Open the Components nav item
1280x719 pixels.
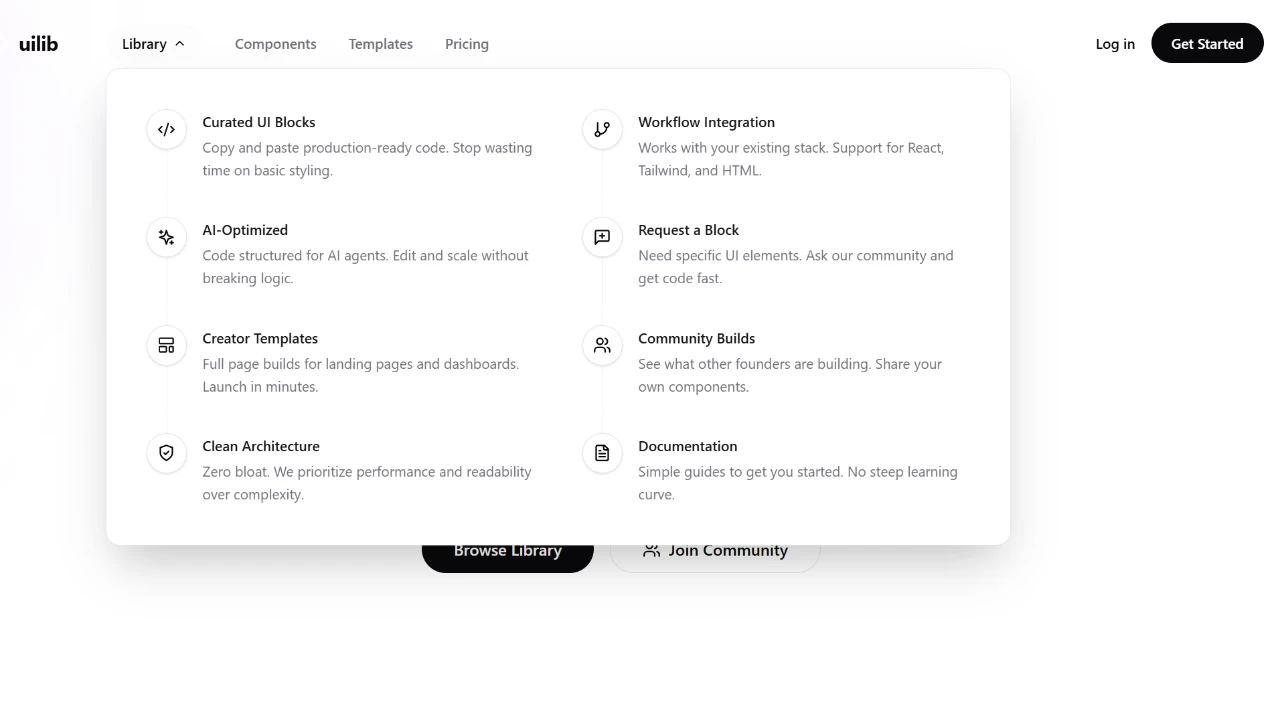(276, 44)
